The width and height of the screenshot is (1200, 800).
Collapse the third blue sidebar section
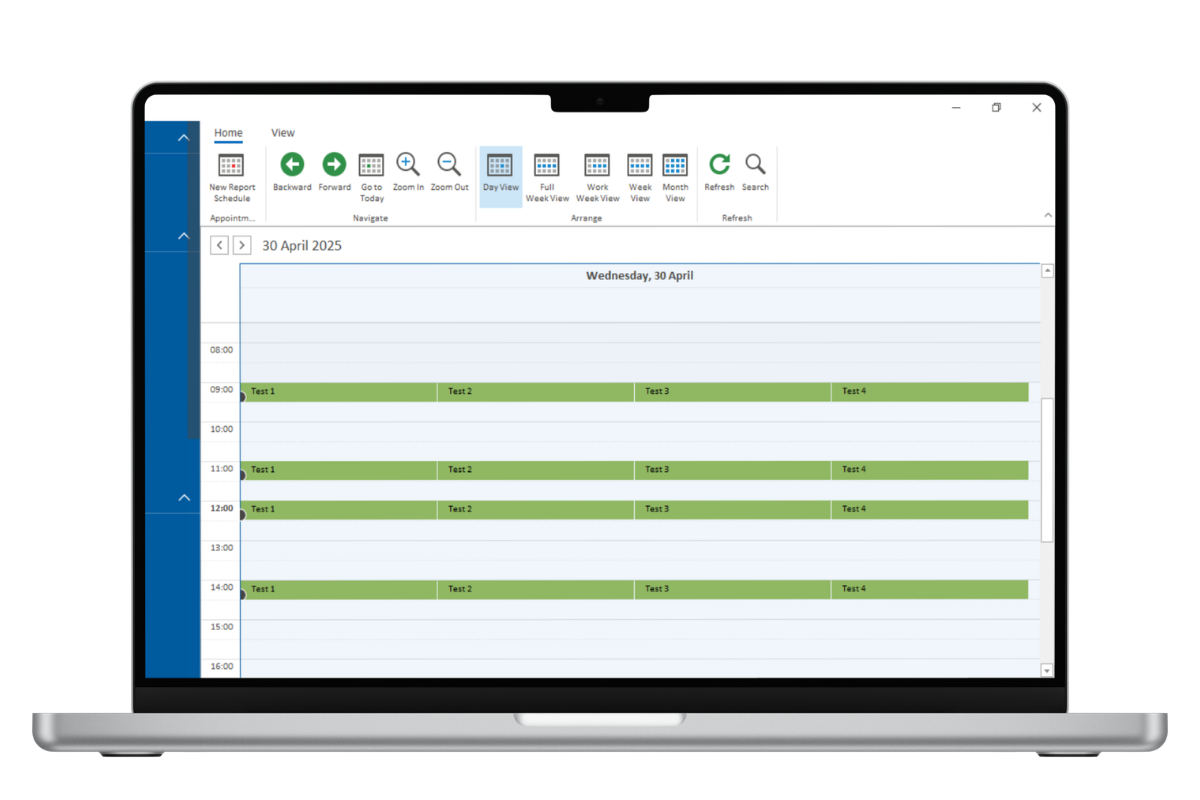[183, 498]
